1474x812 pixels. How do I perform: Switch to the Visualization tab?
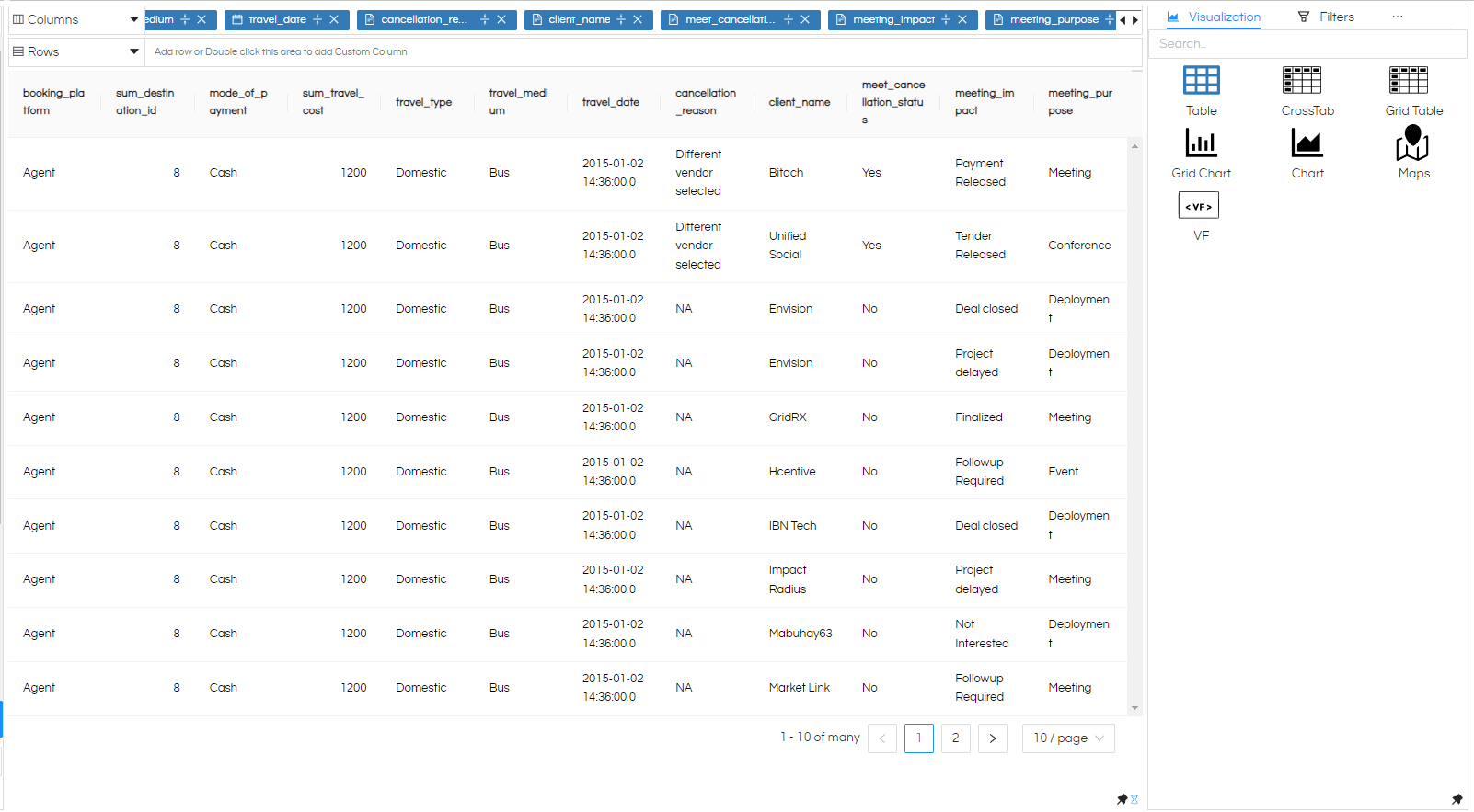point(1215,17)
